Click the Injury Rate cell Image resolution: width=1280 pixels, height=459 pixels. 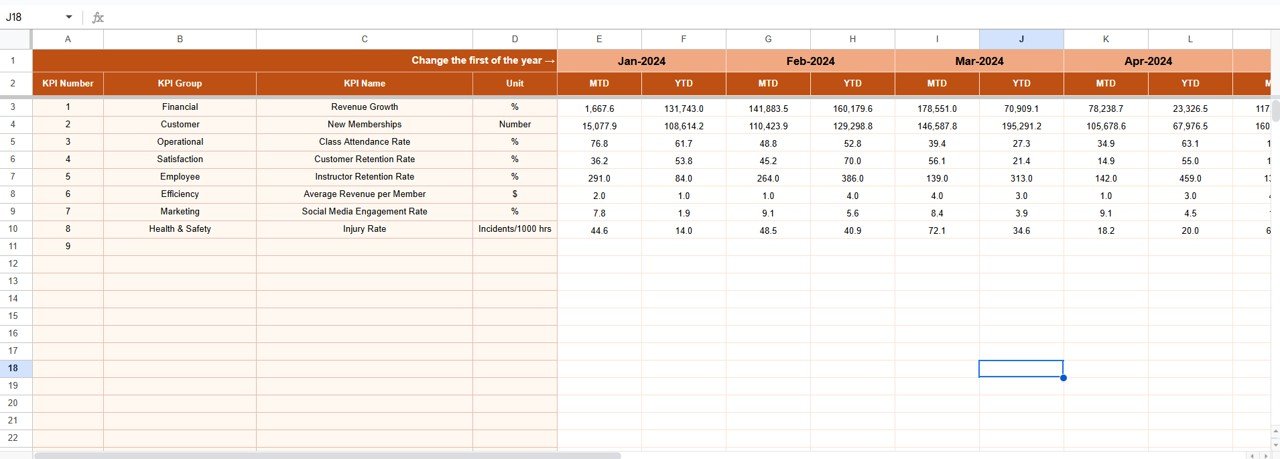coord(364,229)
